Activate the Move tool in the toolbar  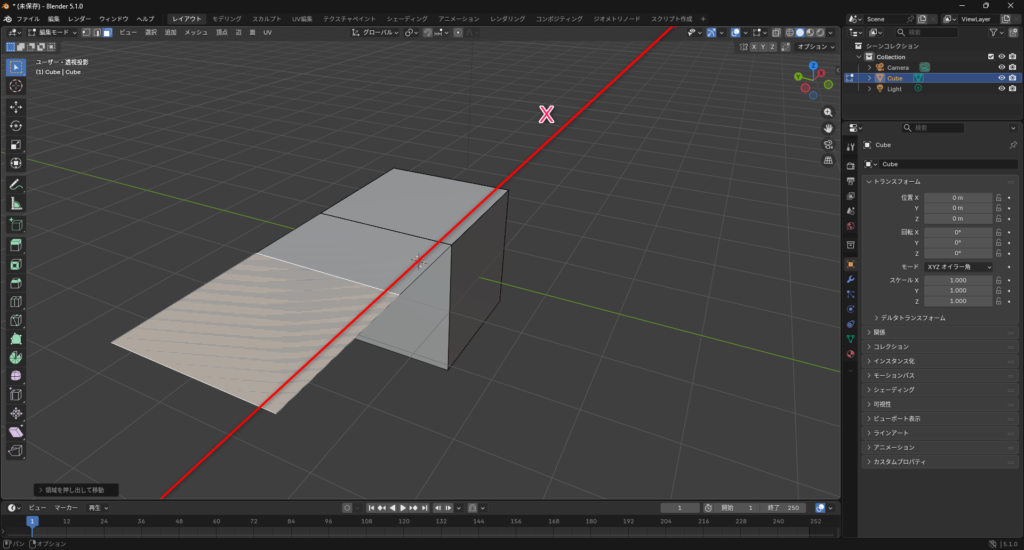tap(16, 106)
